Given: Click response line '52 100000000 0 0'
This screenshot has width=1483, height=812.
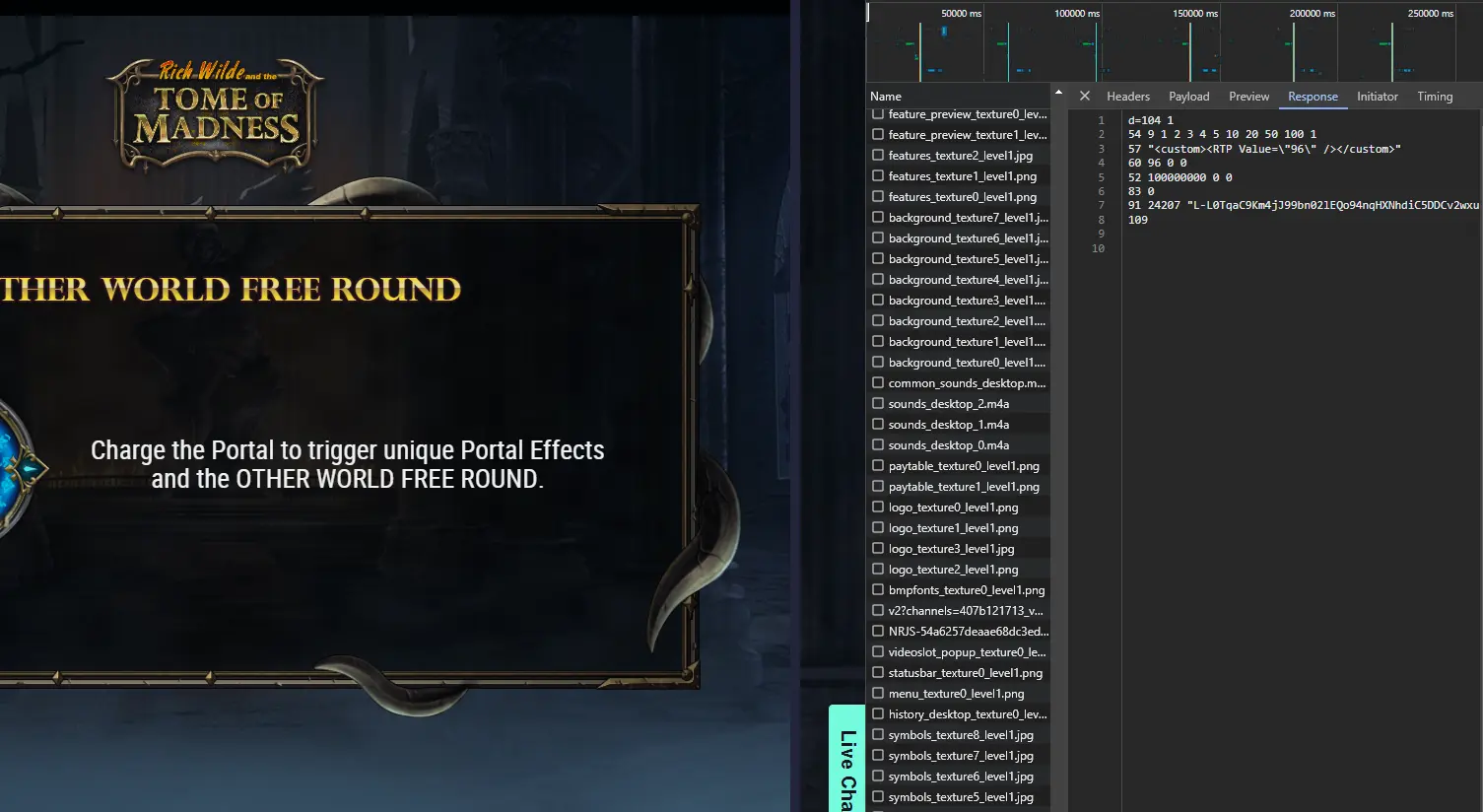Looking at the screenshot, I should [x=1180, y=177].
